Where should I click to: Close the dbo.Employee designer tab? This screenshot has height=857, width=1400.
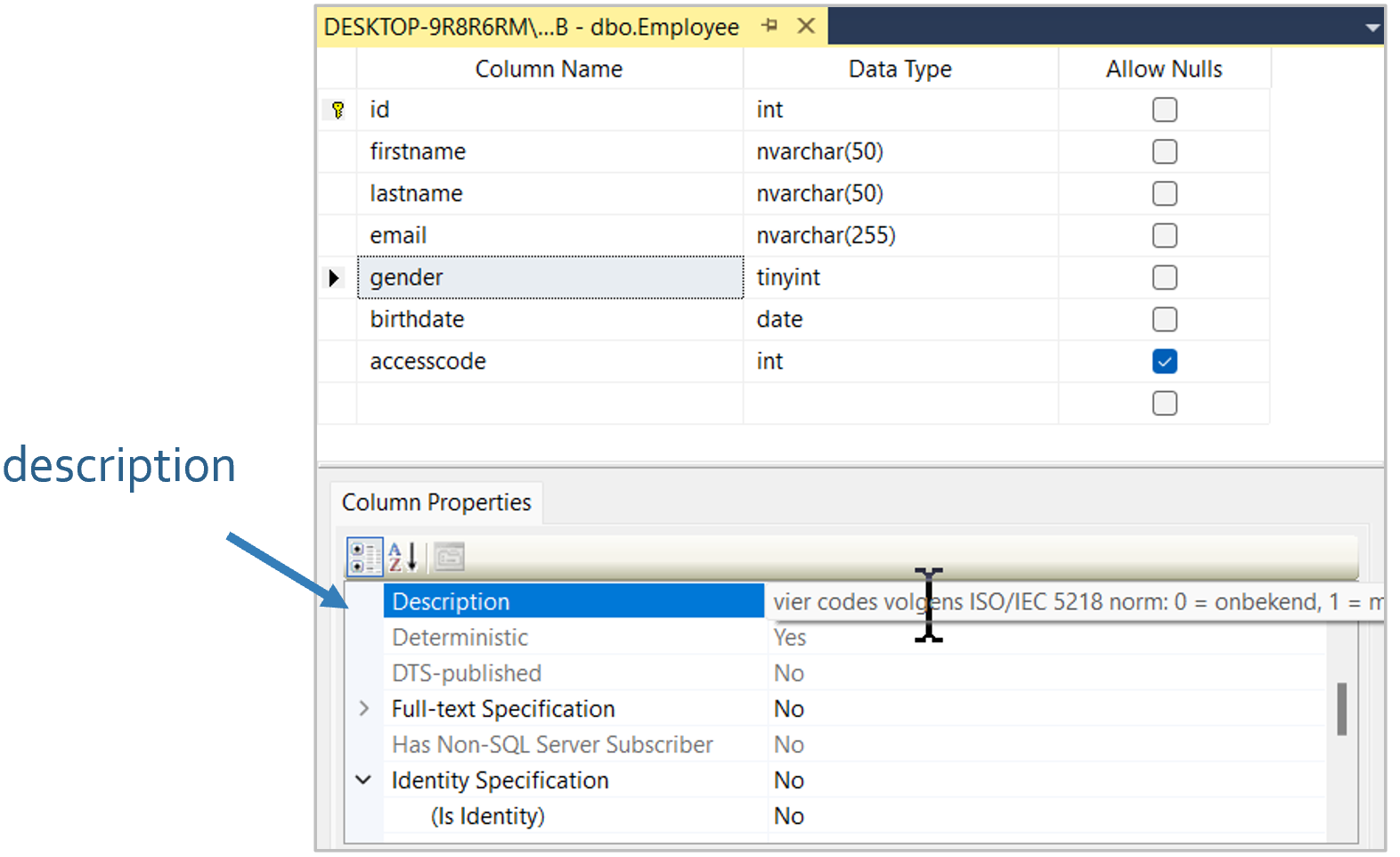coord(806,27)
